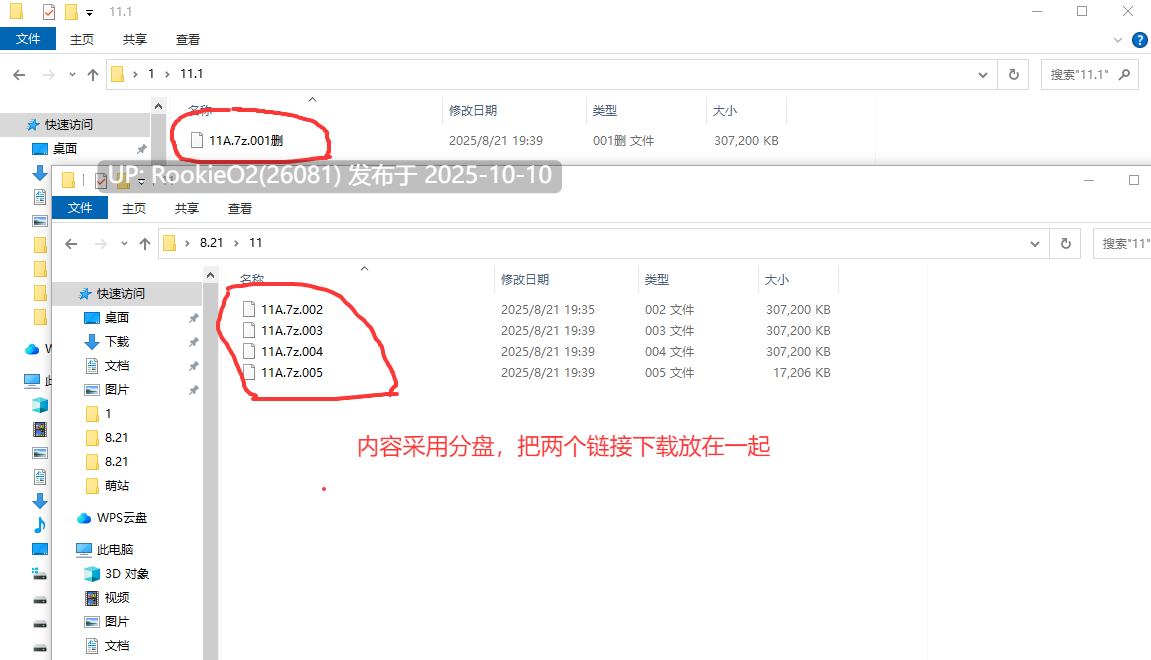Click up-directory arrow in 11.1 window

pos(92,74)
